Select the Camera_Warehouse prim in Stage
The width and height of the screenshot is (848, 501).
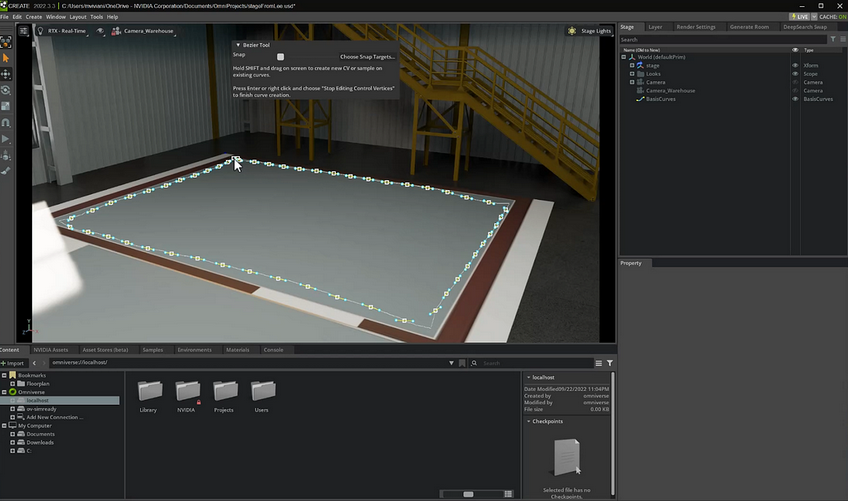[670, 91]
